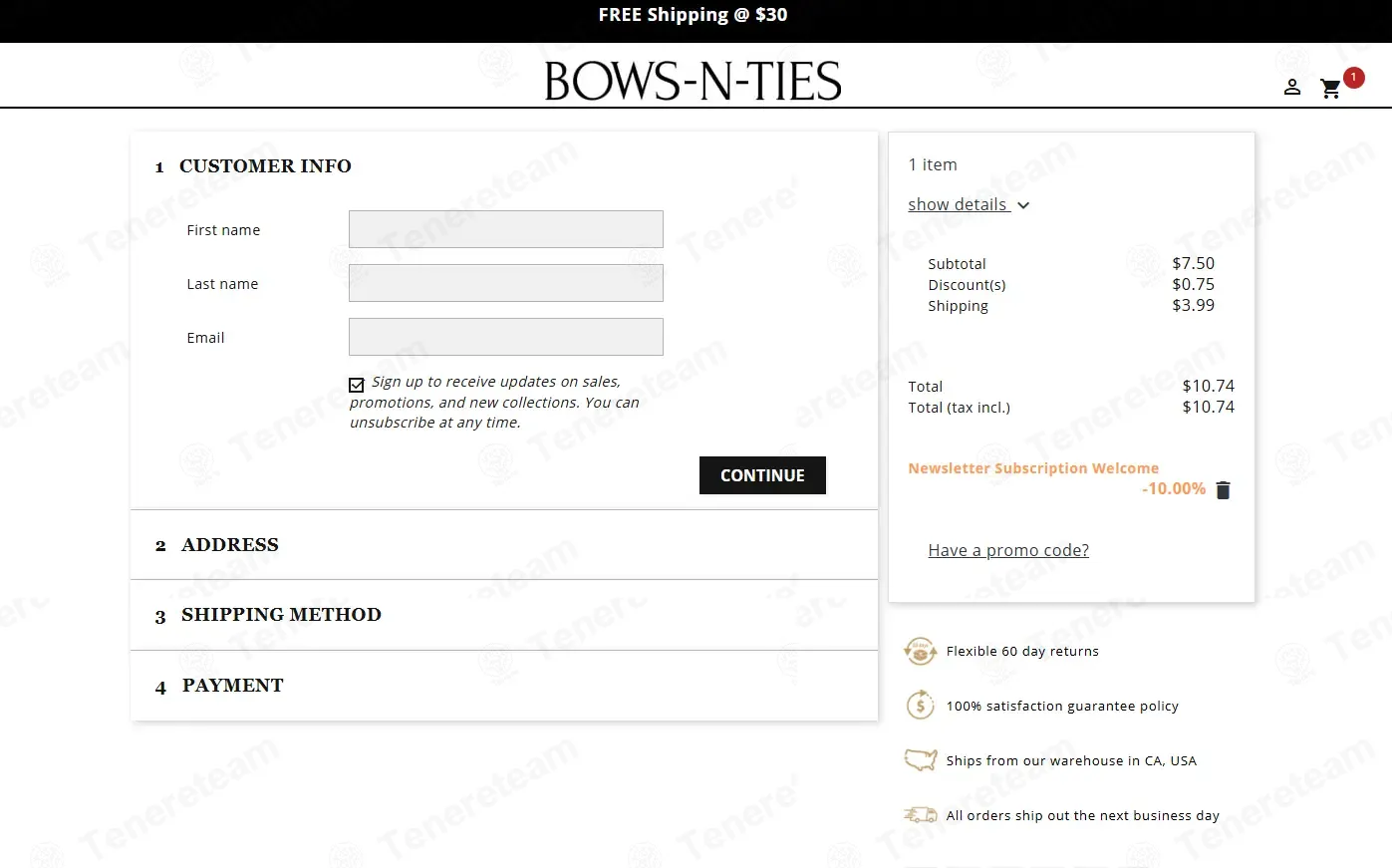Image resolution: width=1392 pixels, height=868 pixels.
Task: Click into the Email input box
Action: point(505,337)
